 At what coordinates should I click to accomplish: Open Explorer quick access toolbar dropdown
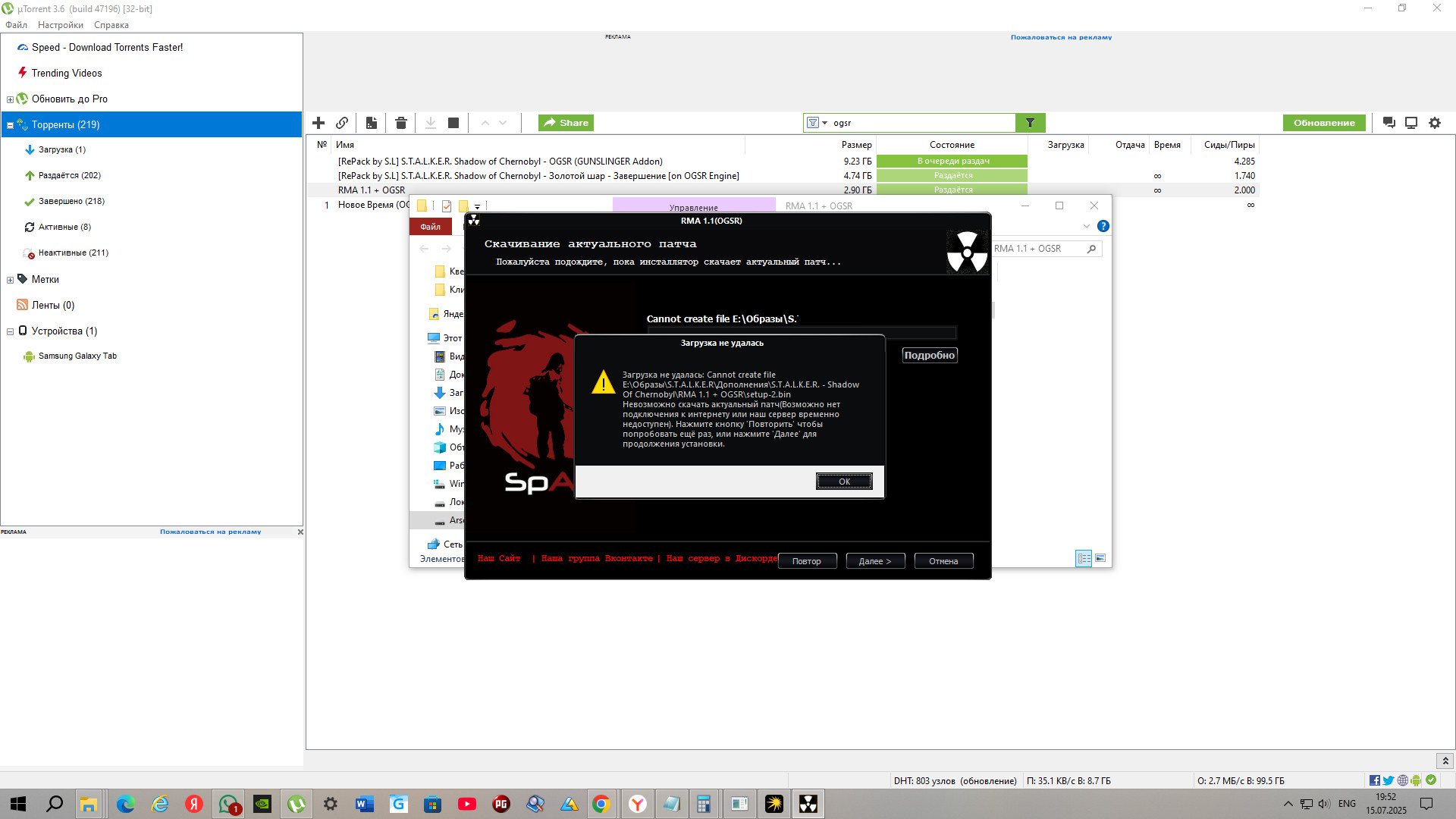coord(478,206)
